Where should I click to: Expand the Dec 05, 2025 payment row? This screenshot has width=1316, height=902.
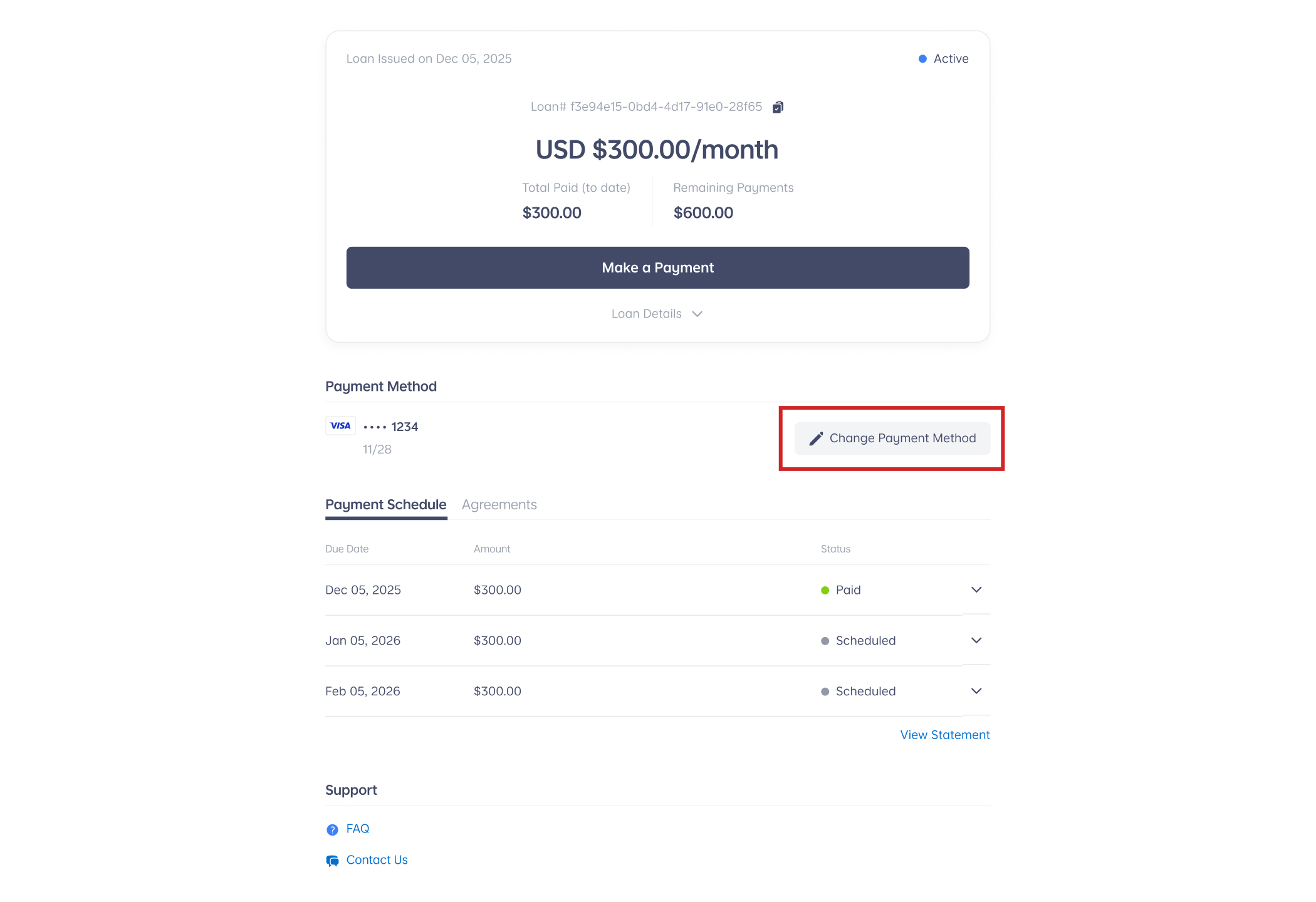pos(976,589)
